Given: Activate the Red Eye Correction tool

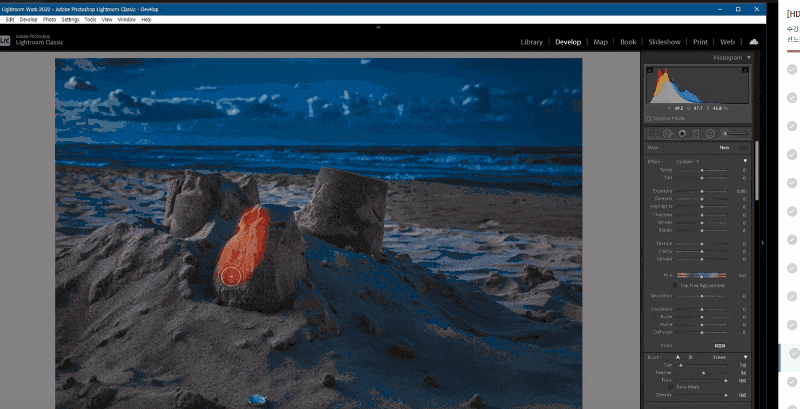Looking at the screenshot, I should (x=682, y=134).
